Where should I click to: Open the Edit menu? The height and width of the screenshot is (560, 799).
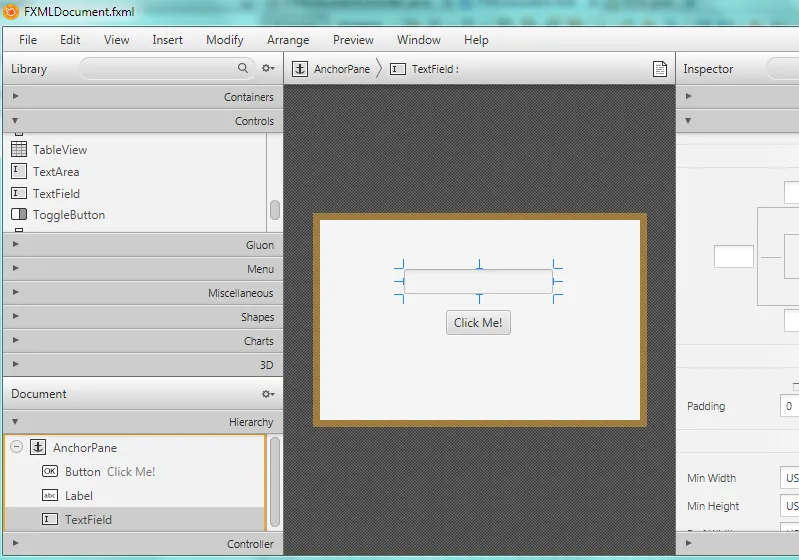70,40
